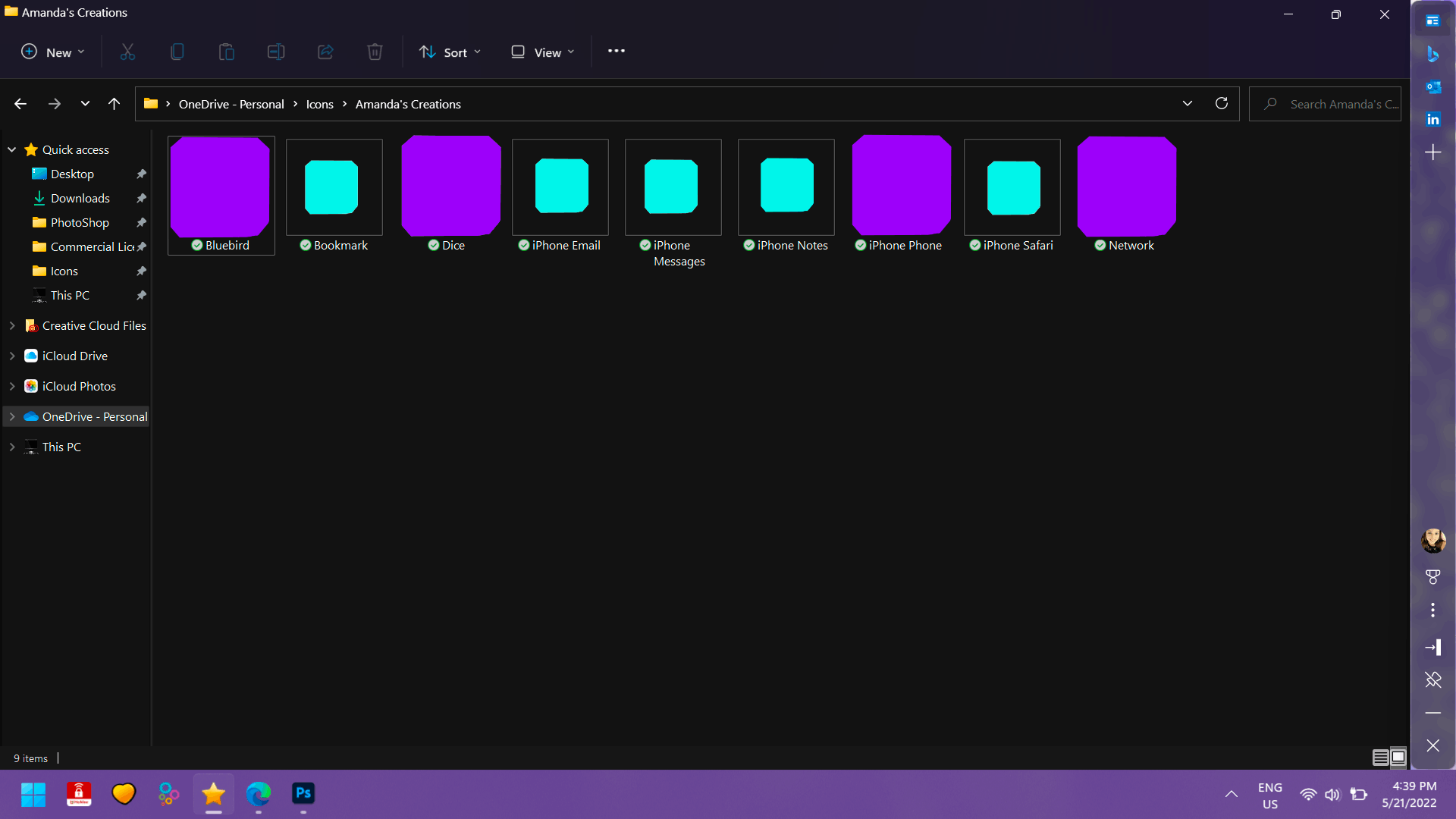This screenshot has width=1456, height=819.
Task: Click Icons in the address breadcrumb
Action: point(319,105)
